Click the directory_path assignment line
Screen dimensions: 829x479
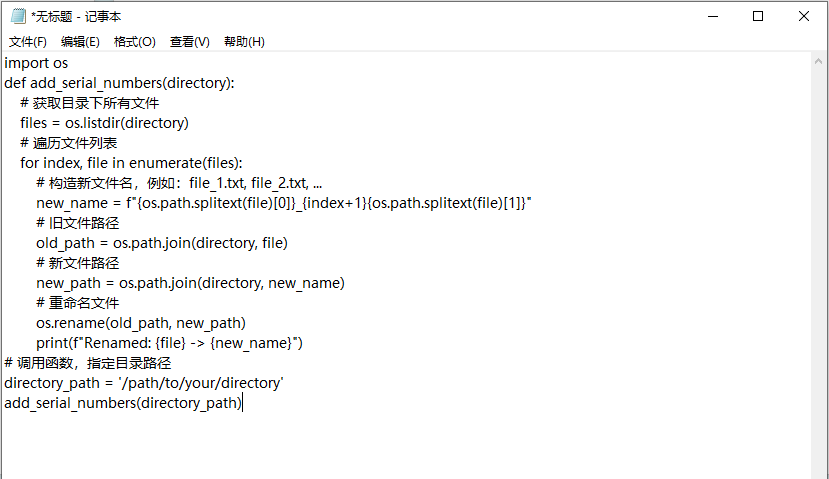tap(144, 383)
